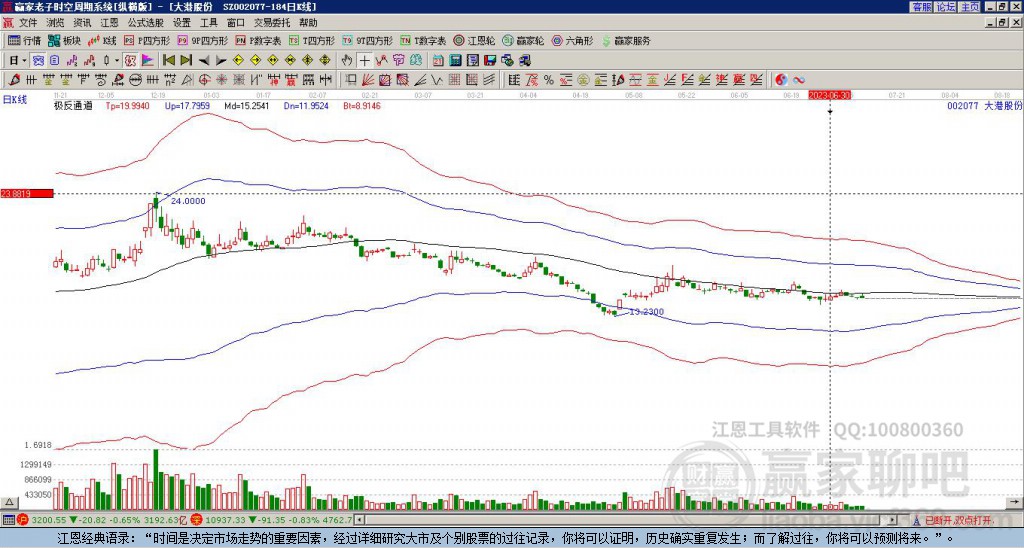Image resolution: width=1024 pixels, height=548 pixels.
Task: Click the triangle ruler drawing icon
Action: 187,80
